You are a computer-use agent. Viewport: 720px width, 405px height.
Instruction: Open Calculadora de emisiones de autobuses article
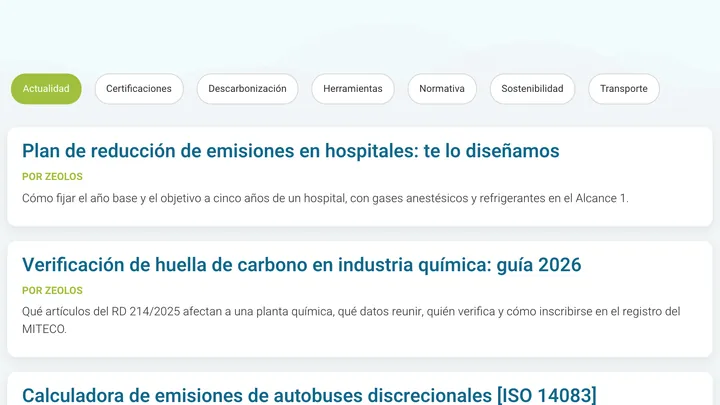pos(309,395)
